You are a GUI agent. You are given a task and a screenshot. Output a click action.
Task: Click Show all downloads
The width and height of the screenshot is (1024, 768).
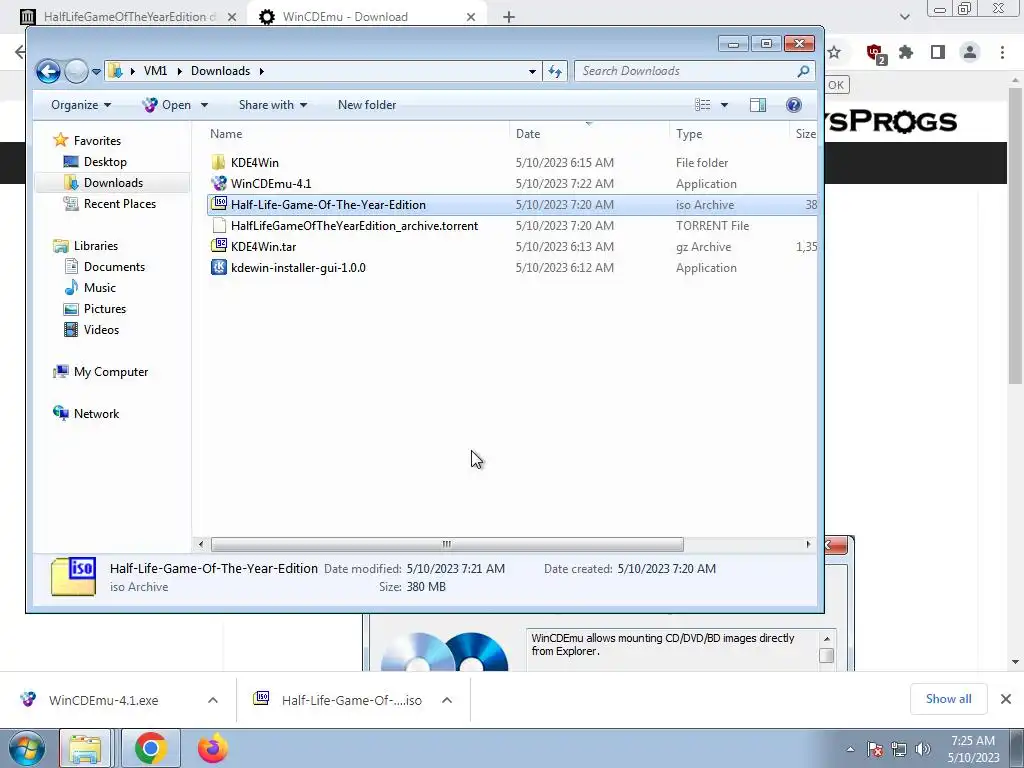click(x=948, y=699)
